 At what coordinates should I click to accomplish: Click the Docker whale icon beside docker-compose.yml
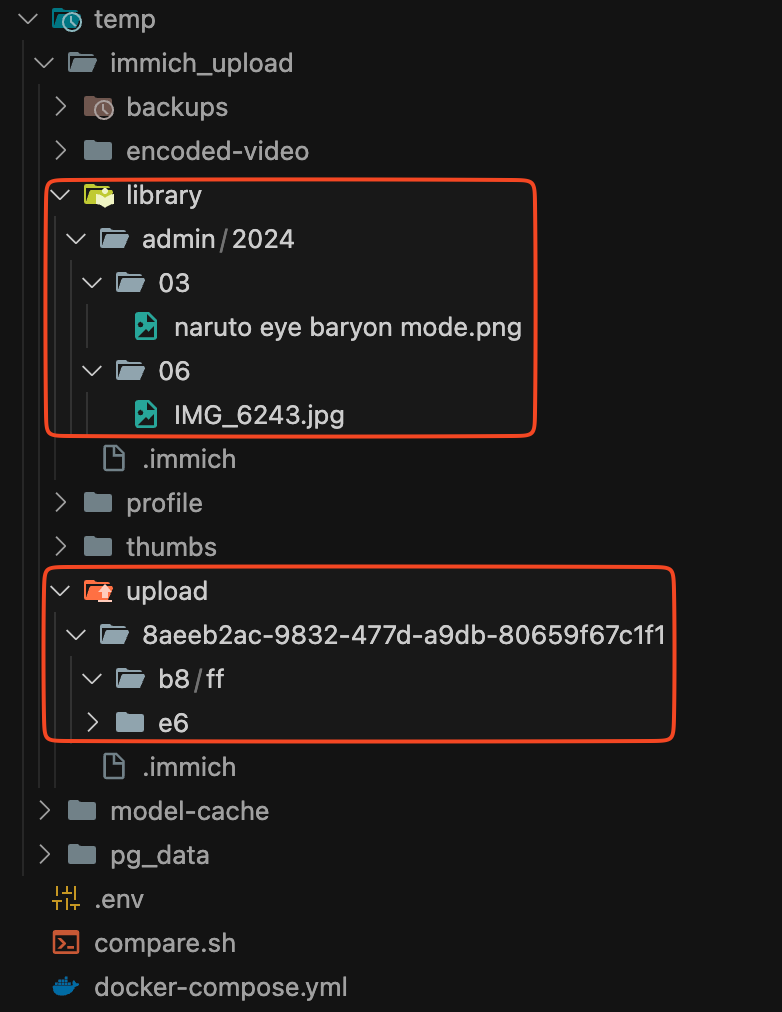(65, 987)
